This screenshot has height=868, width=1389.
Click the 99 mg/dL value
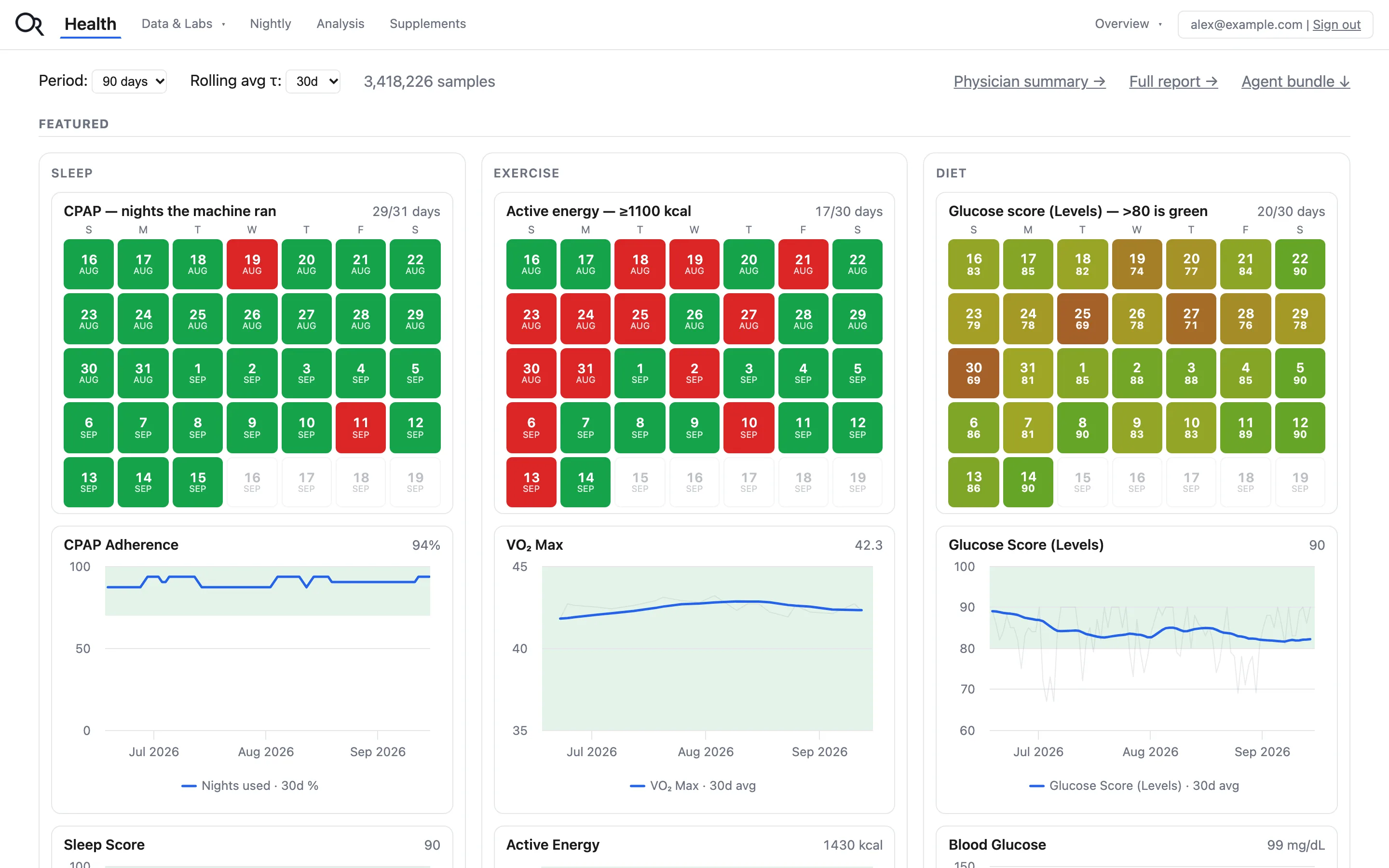pos(1296,845)
